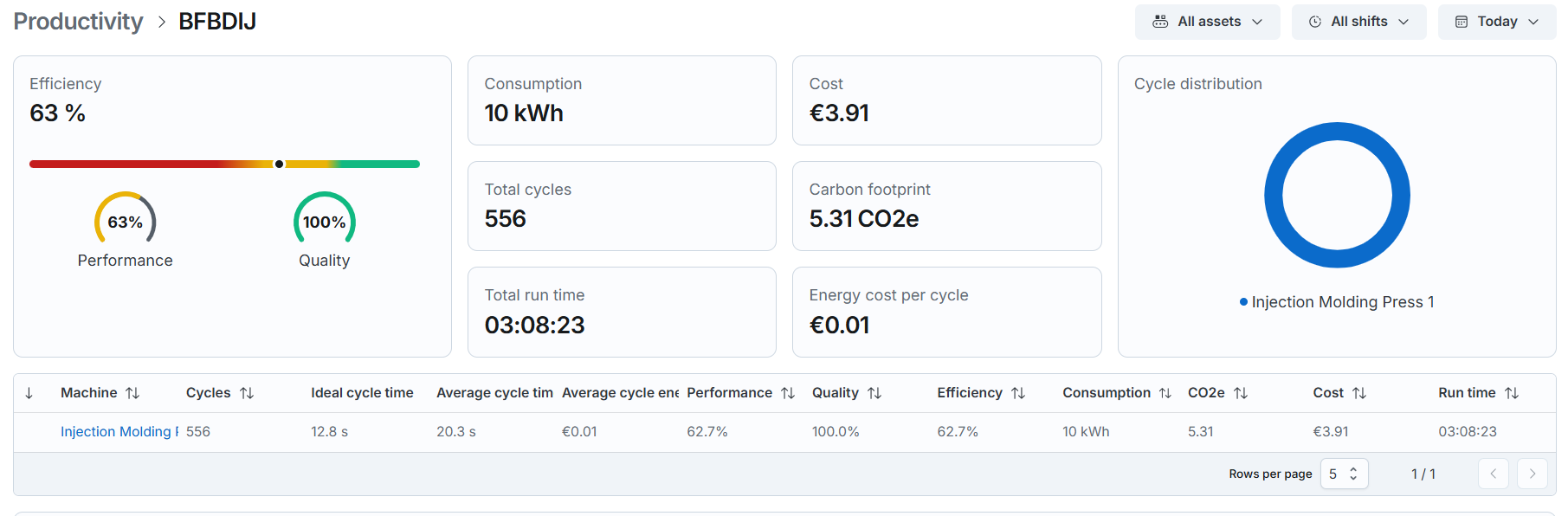Click the Performance column sort icon
This screenshot has width=1568, height=516.
(x=788, y=393)
